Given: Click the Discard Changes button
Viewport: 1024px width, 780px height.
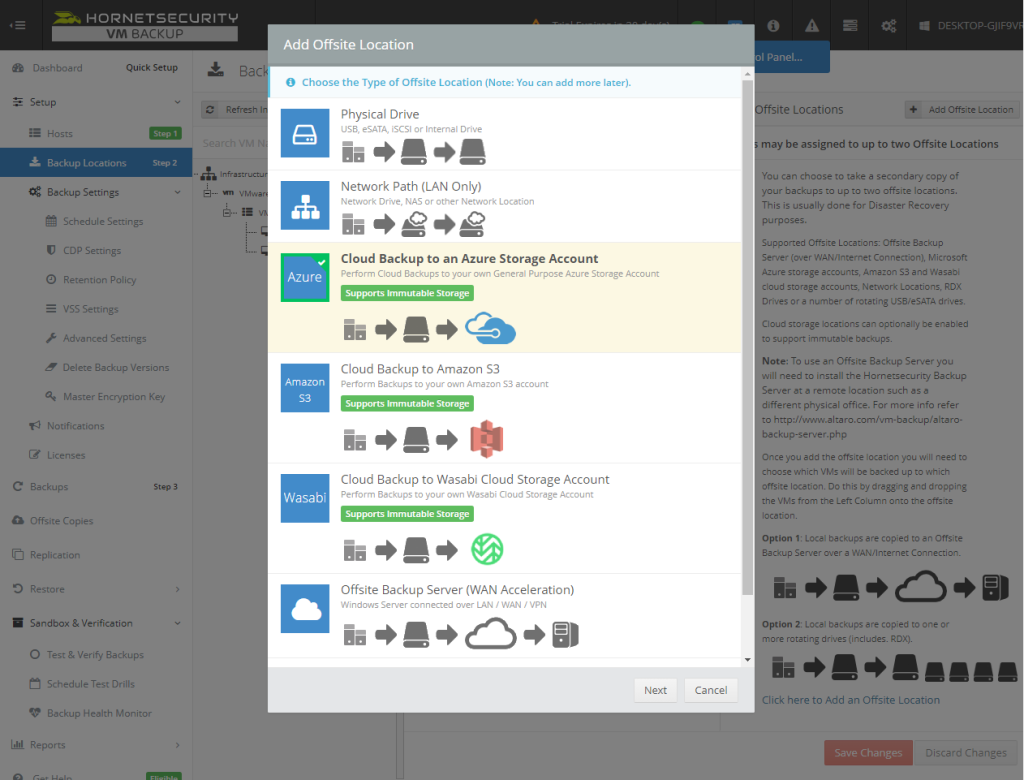Looking at the screenshot, I should (x=966, y=753).
